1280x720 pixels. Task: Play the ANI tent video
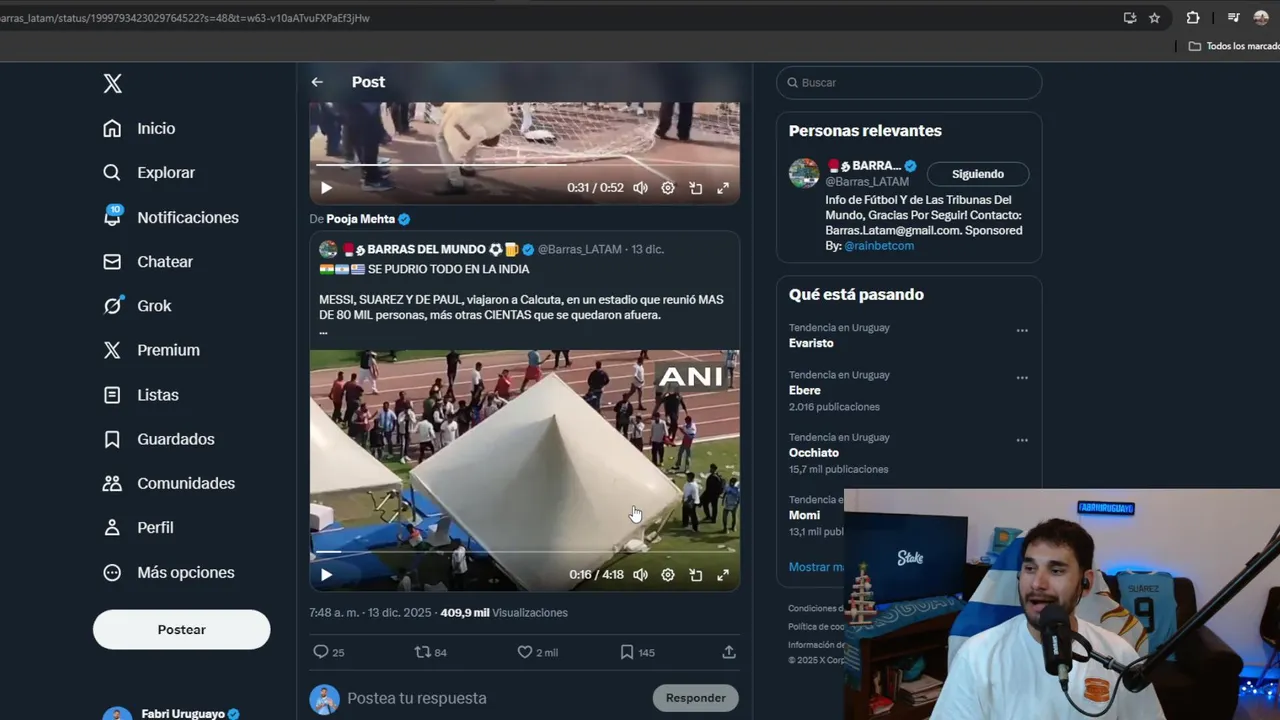pyautogui.click(x=326, y=575)
